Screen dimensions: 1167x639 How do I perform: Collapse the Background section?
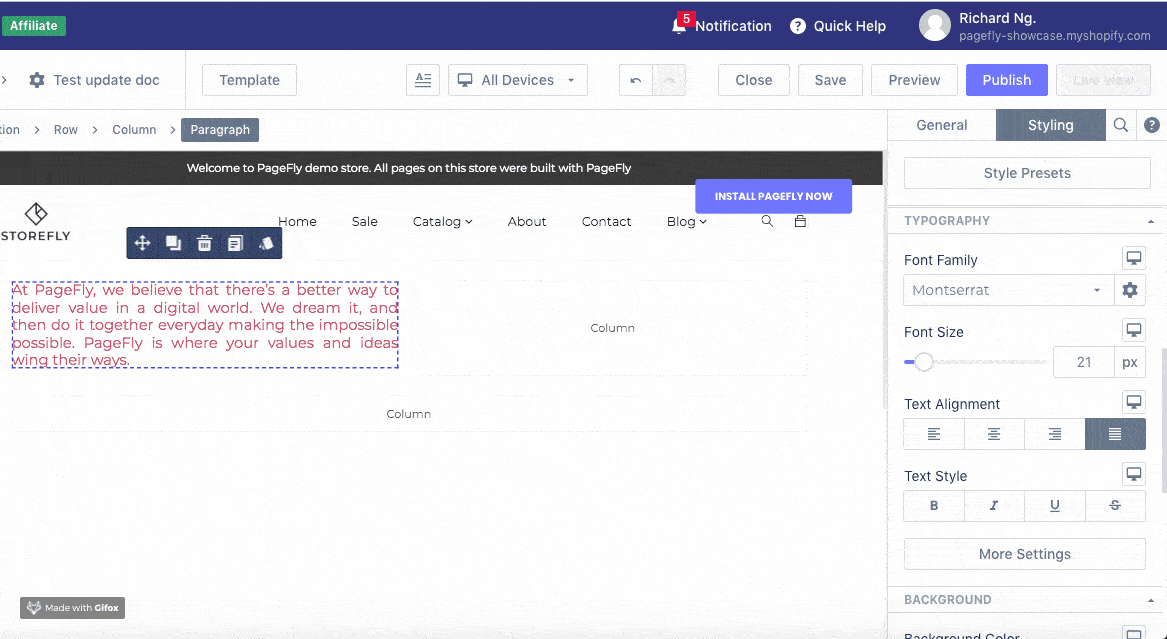[1151, 600]
